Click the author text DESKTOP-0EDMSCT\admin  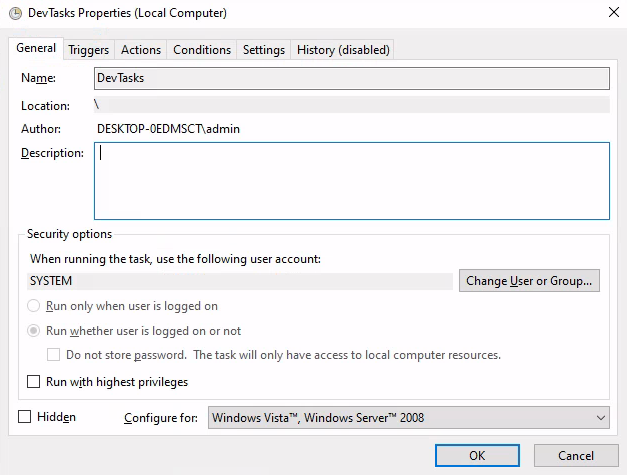[168, 129]
